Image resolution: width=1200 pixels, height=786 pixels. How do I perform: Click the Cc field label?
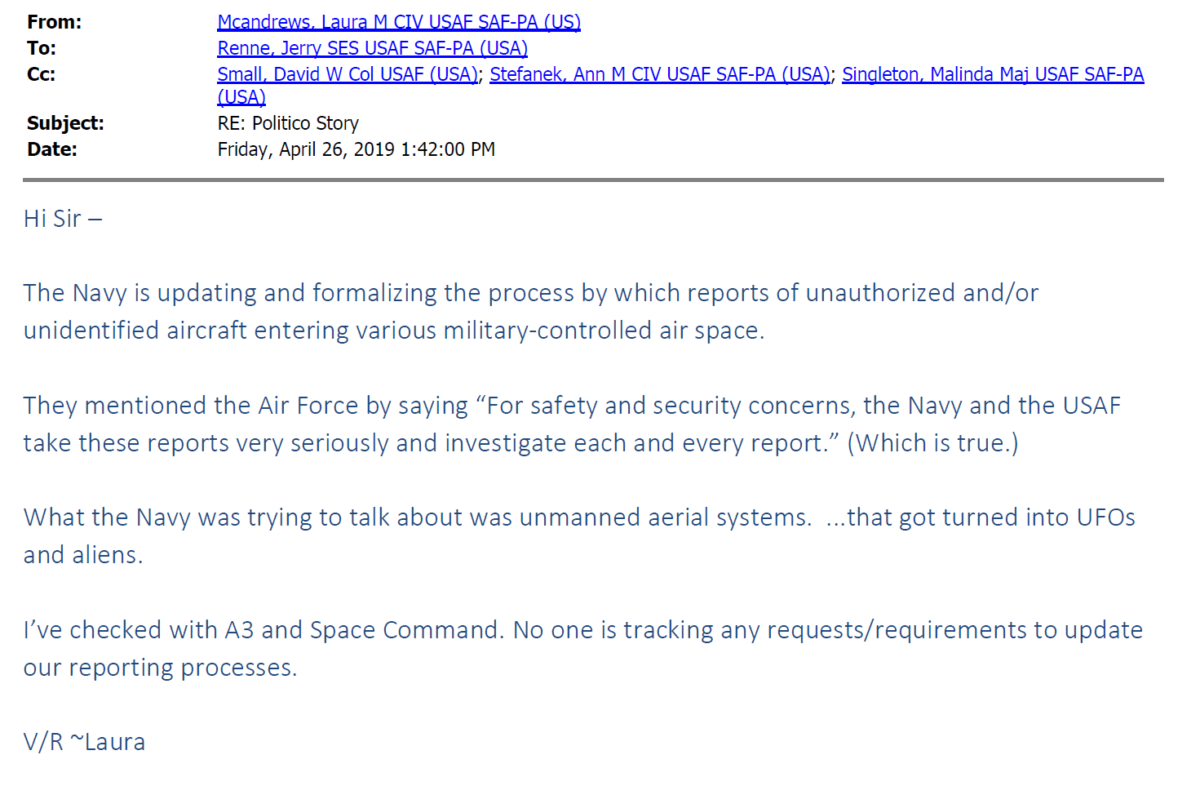tap(41, 73)
